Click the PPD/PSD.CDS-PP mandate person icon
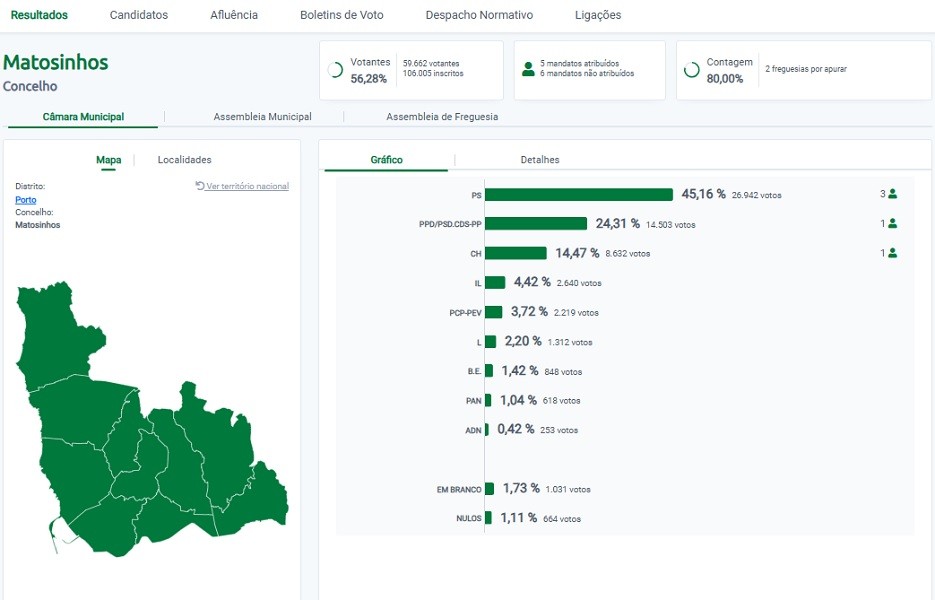Screen dimensions: 935x600 point(892,224)
